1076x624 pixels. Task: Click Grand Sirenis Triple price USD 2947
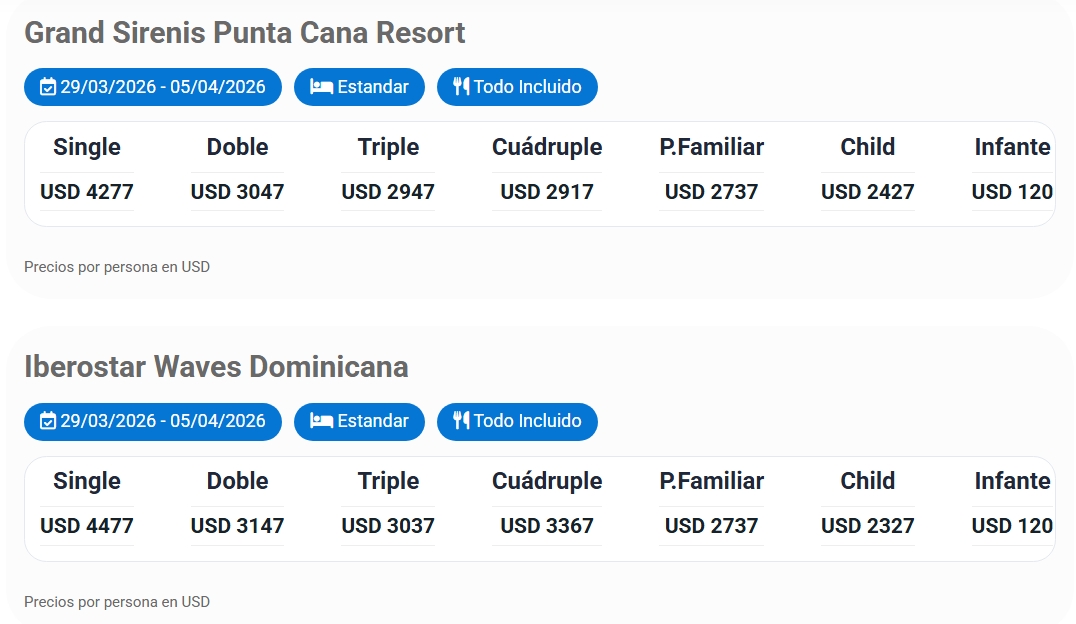(388, 192)
